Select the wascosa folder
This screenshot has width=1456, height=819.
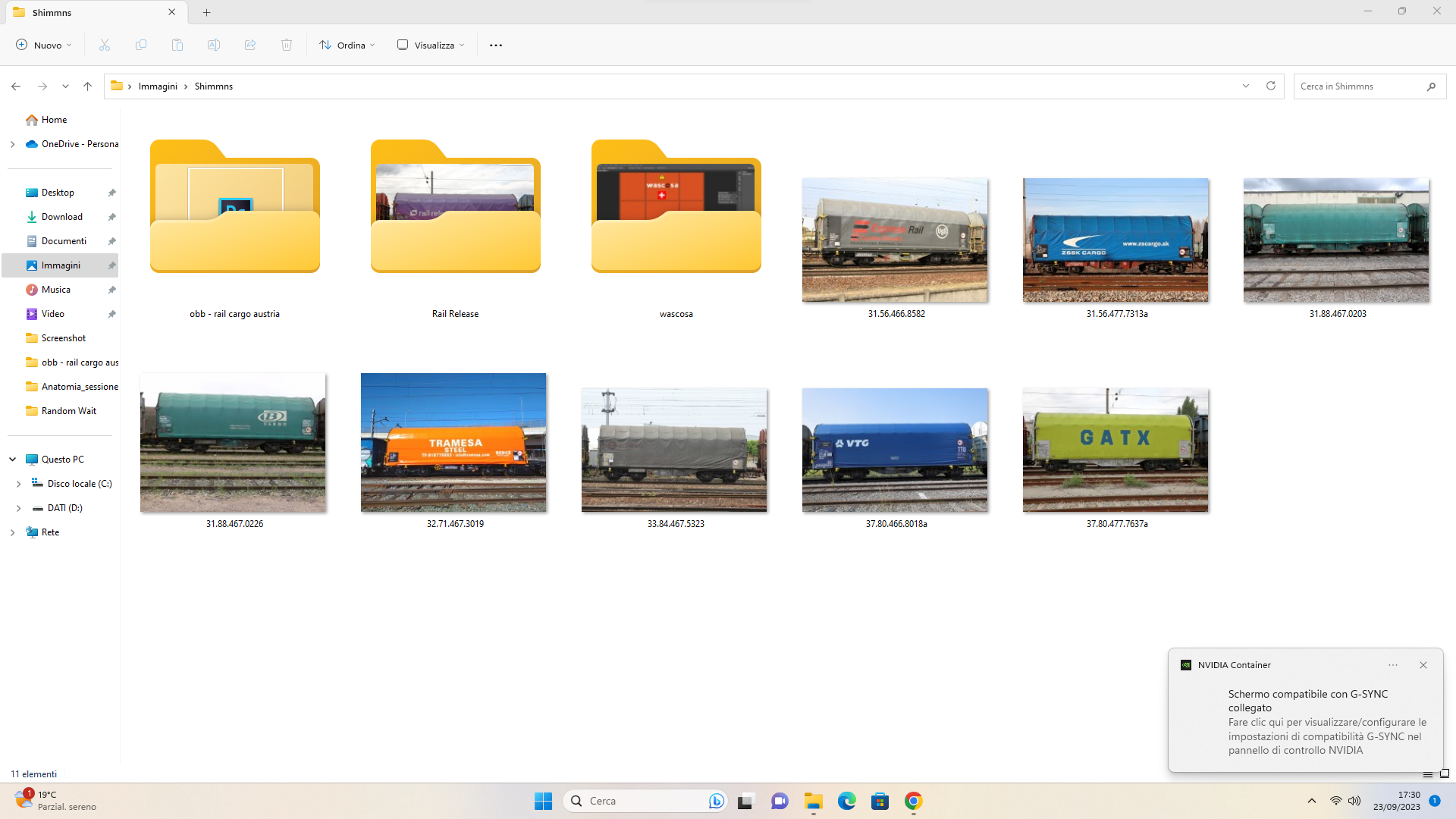[x=676, y=229]
